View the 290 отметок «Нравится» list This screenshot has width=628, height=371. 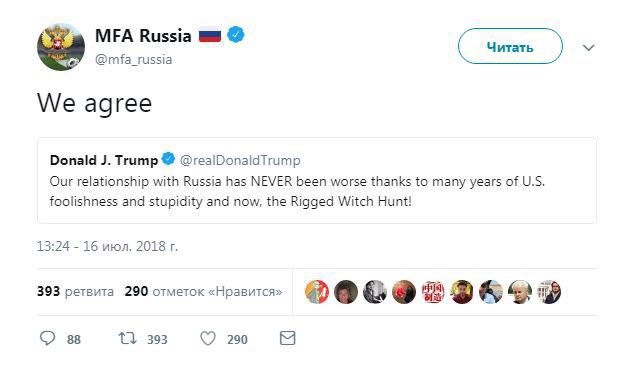click(x=203, y=291)
